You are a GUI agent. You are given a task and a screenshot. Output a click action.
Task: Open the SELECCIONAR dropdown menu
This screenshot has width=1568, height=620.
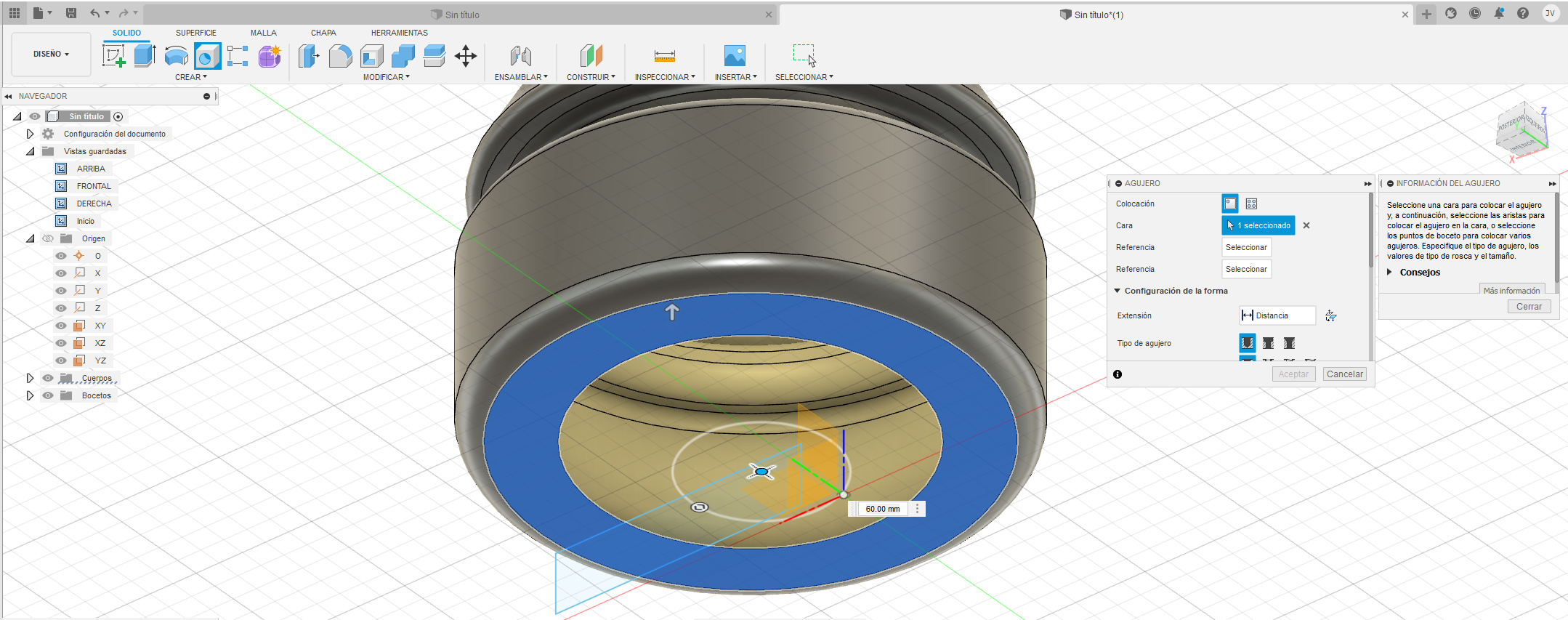pos(804,77)
